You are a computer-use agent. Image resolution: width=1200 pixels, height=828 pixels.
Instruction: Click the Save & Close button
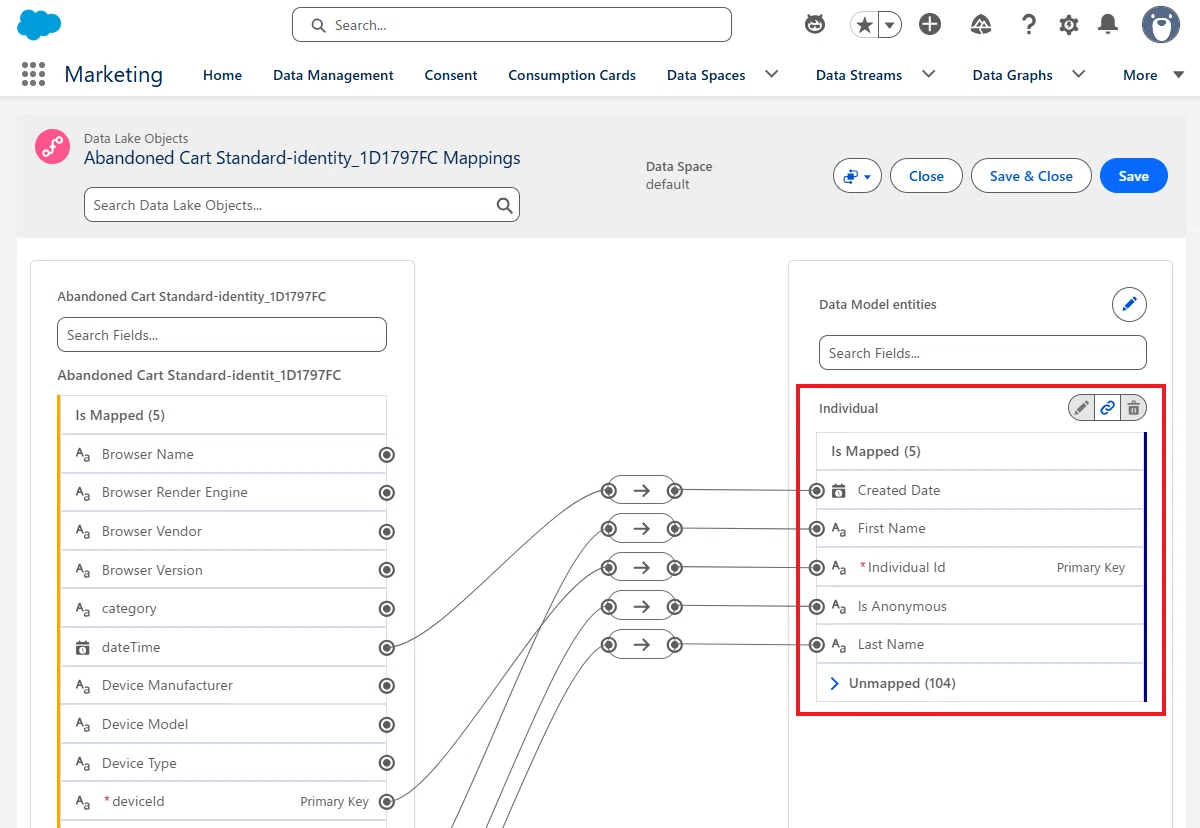coord(1031,176)
